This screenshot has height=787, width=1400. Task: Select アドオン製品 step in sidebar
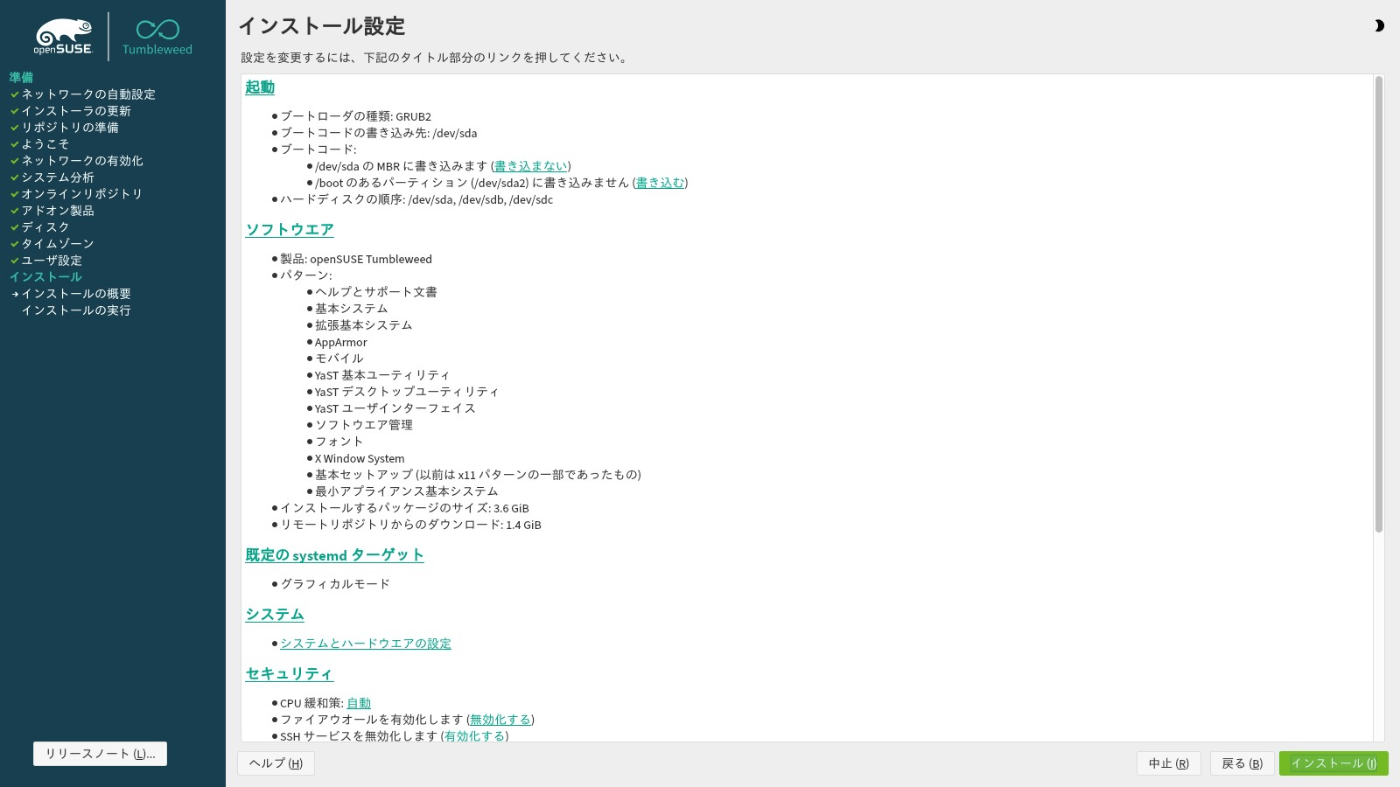coord(58,210)
